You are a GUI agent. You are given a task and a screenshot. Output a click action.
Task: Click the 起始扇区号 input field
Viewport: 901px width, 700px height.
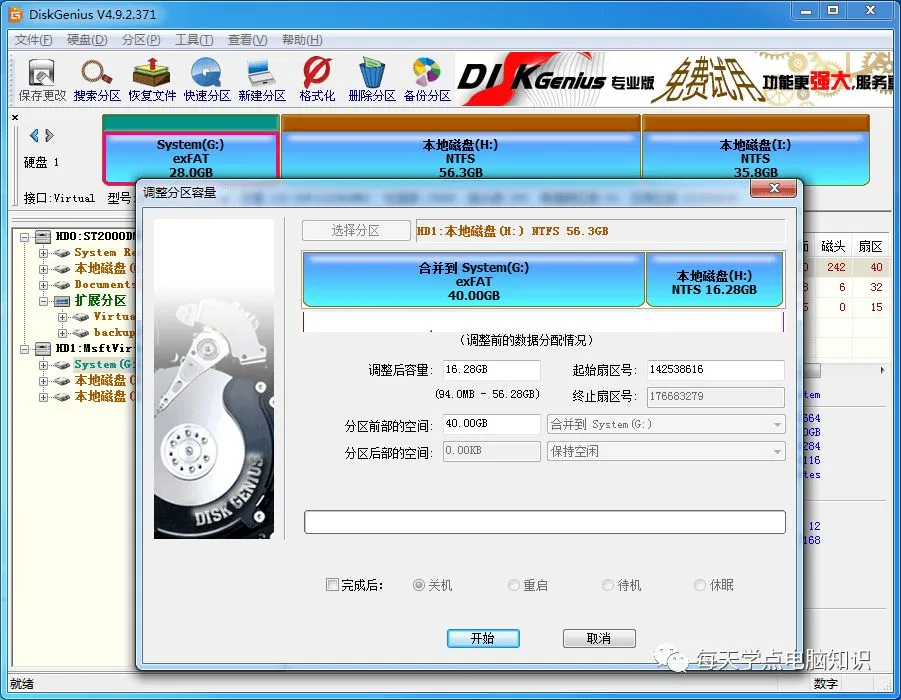[715, 370]
